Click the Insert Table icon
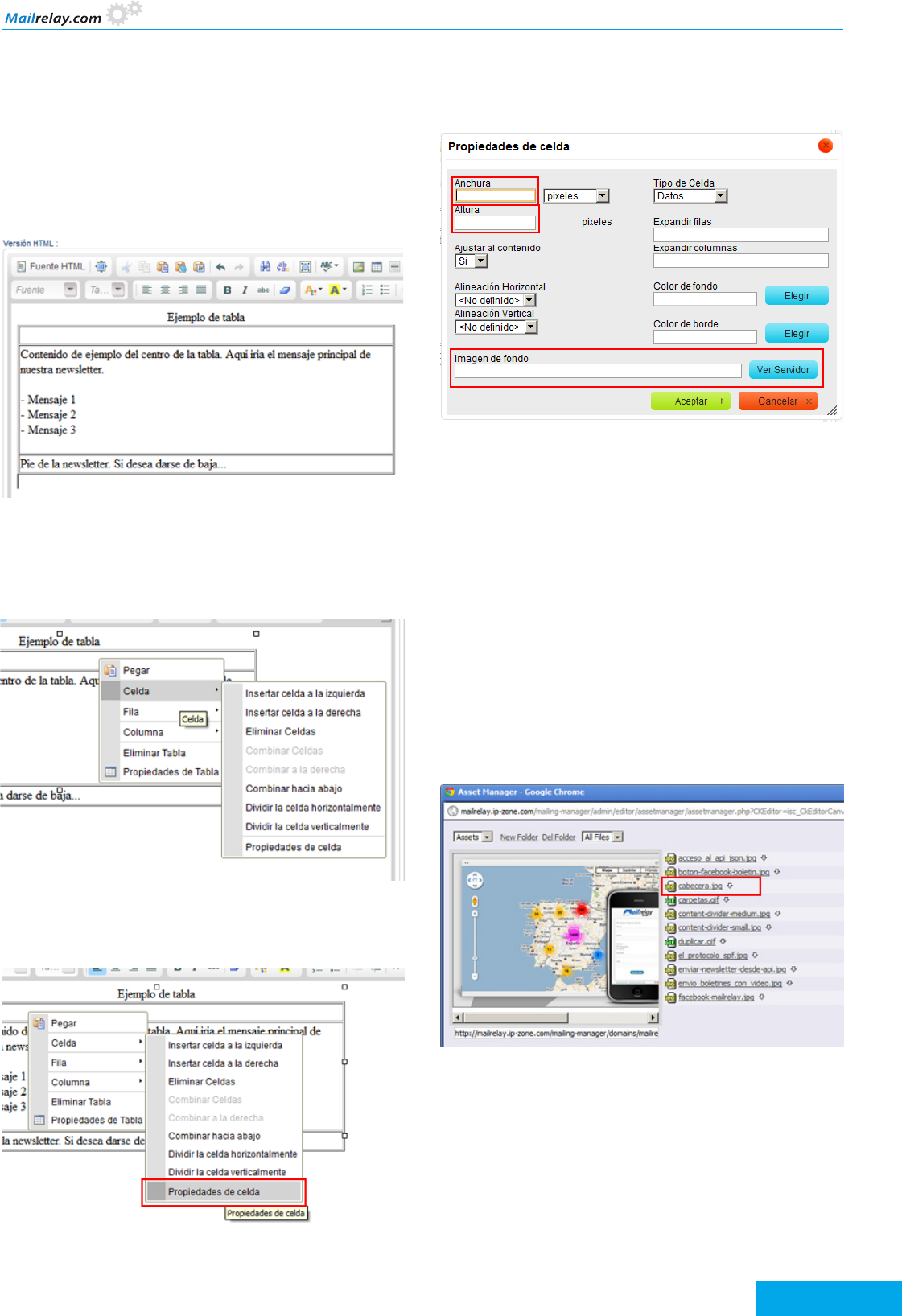The height and width of the screenshot is (1316, 902). coord(377,267)
